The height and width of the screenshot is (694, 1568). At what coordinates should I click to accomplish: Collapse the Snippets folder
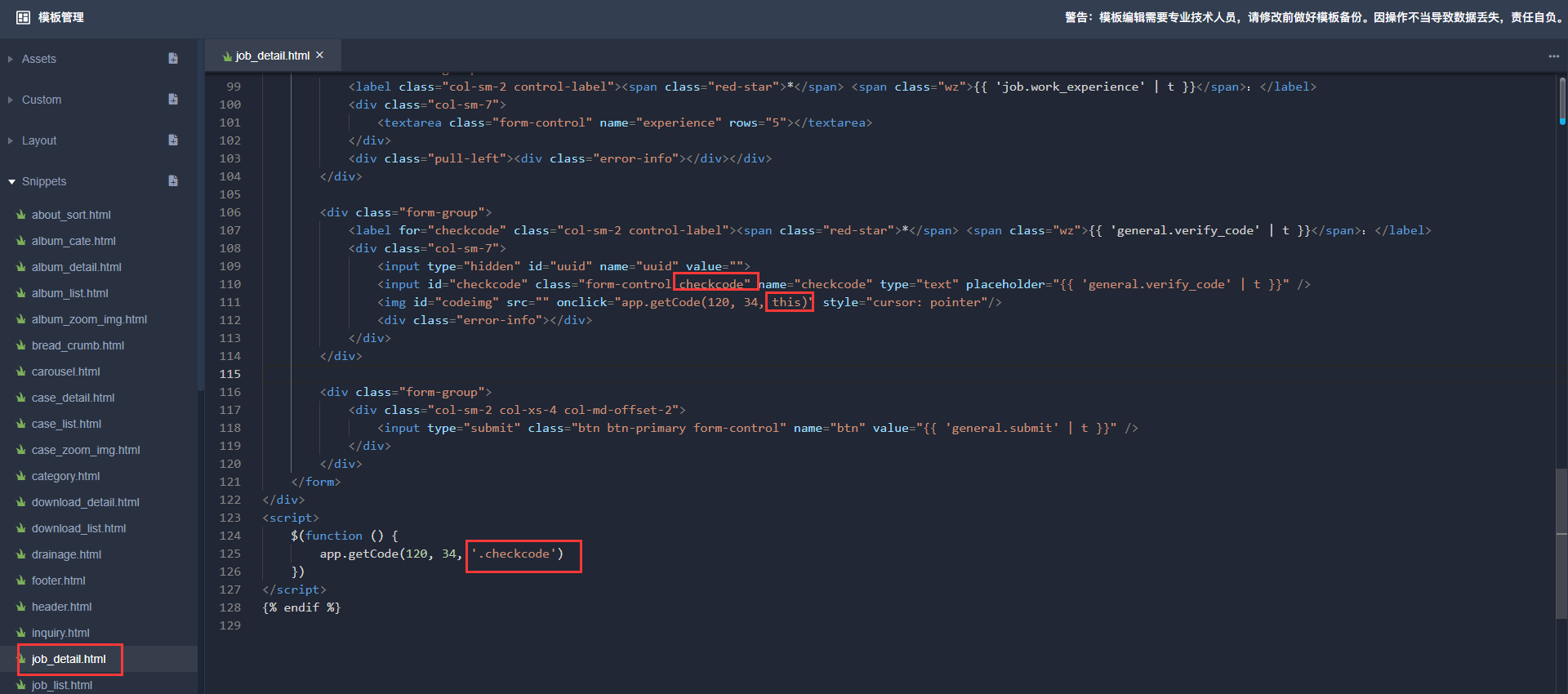11,181
